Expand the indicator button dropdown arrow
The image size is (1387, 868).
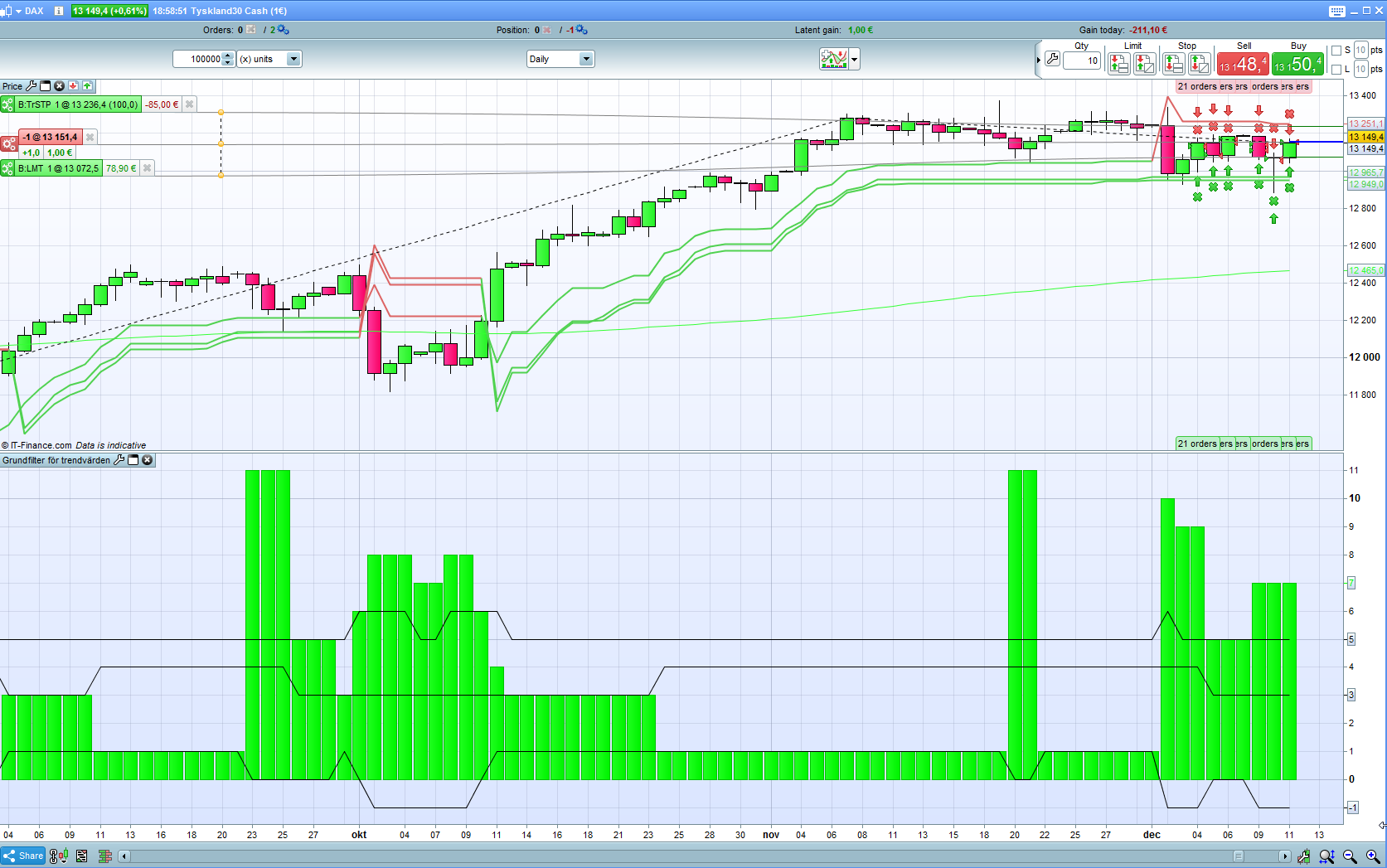(854, 59)
